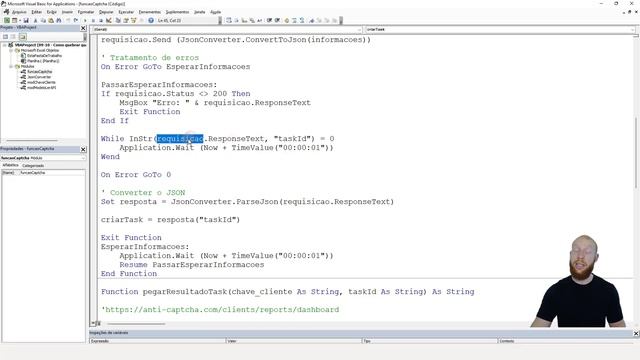
Task: Indent code with the Indent icon
Action: click(x=269, y=20)
